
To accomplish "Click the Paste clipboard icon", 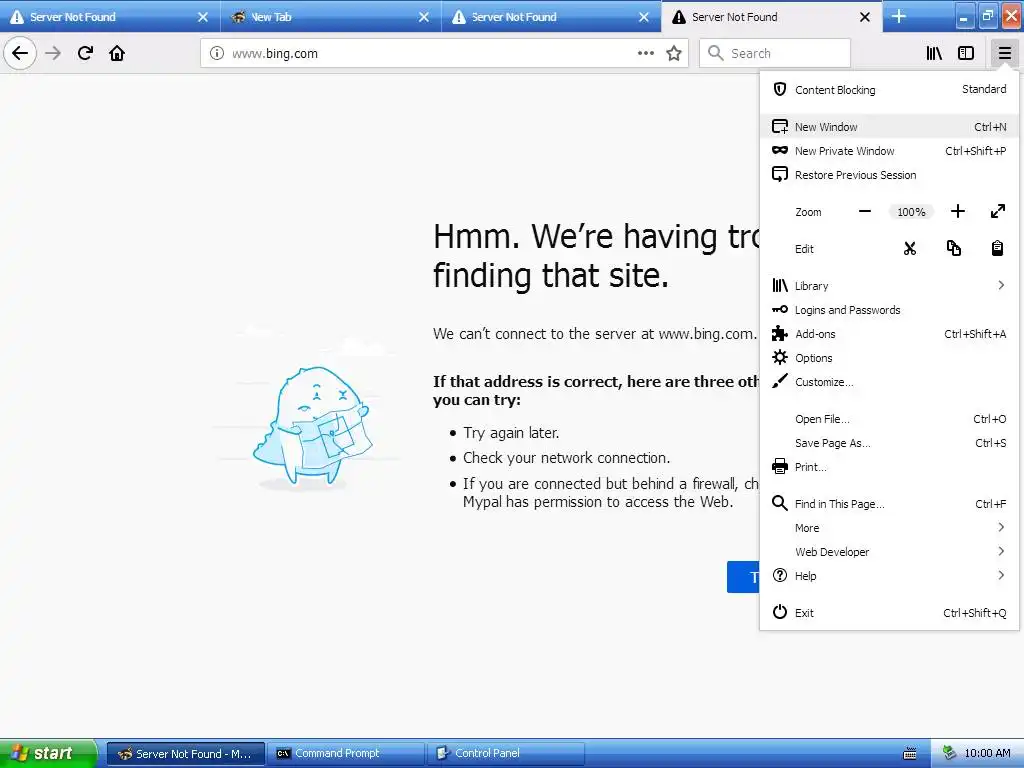I will [x=997, y=248].
